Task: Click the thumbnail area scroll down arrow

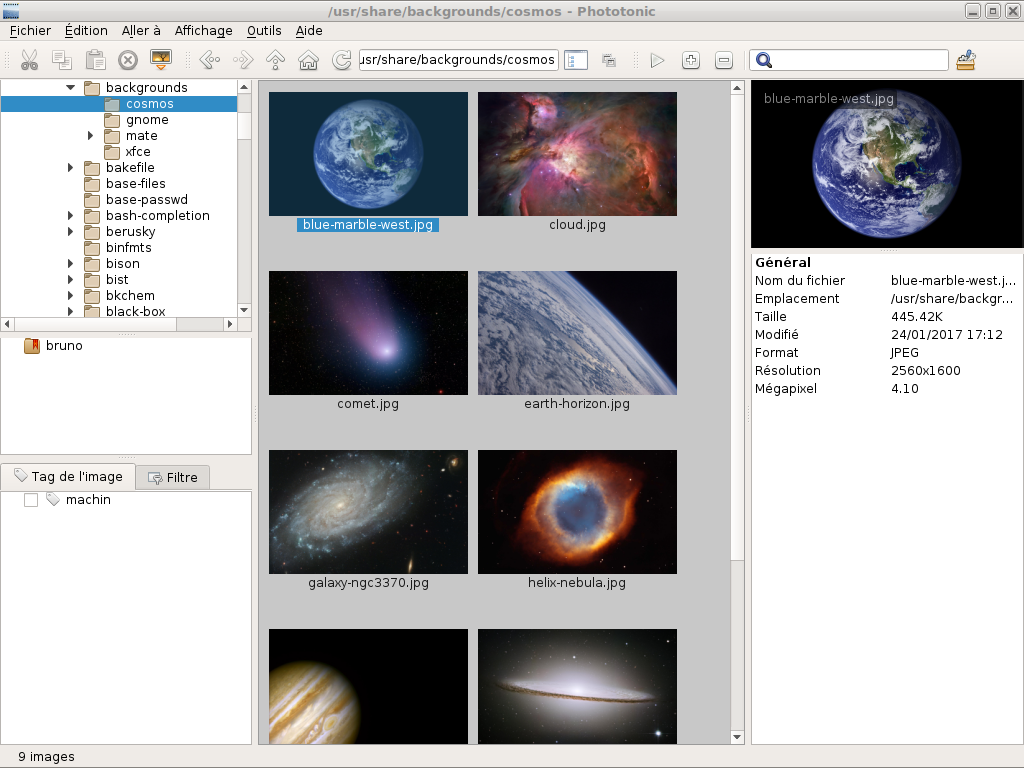Action: (738, 738)
